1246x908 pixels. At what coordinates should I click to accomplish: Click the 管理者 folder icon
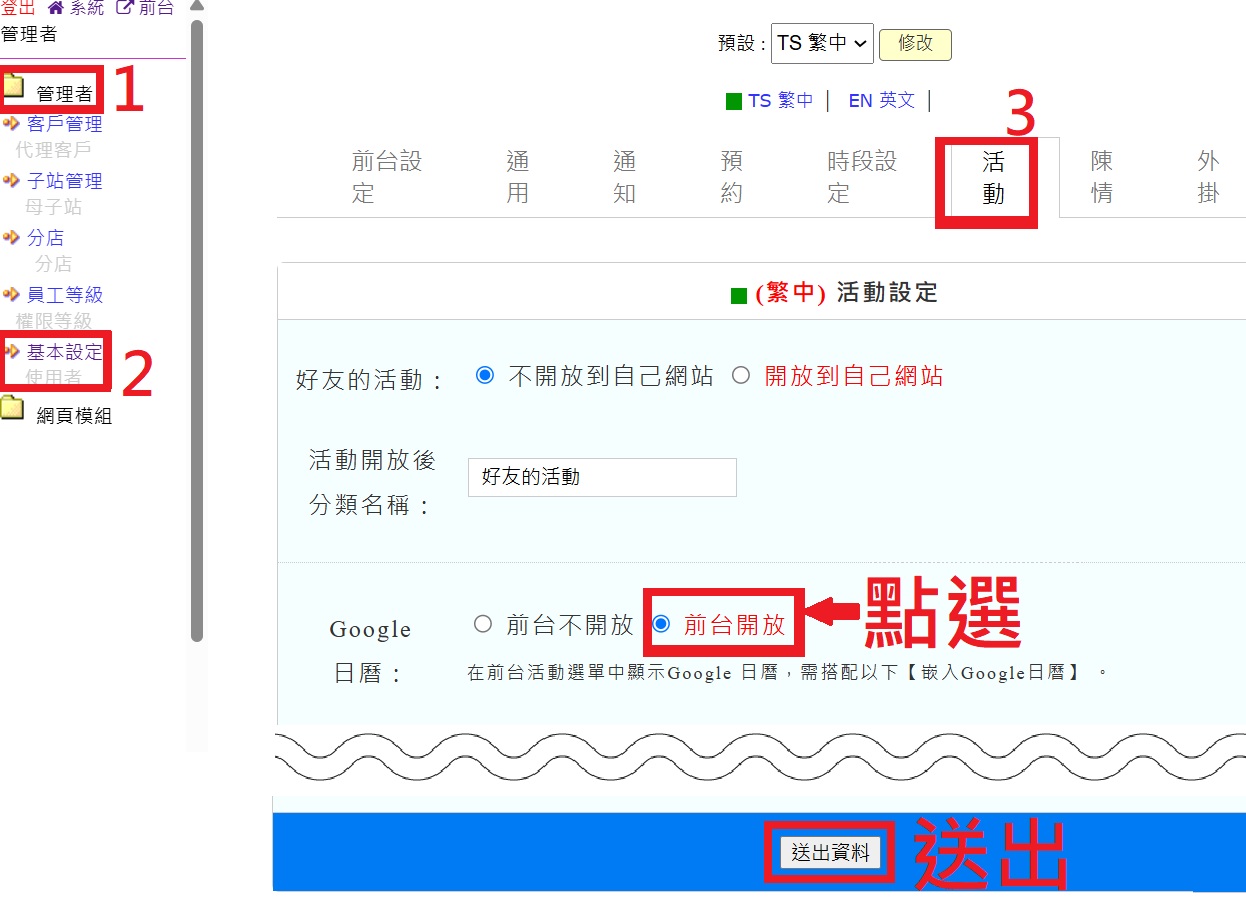point(13,86)
